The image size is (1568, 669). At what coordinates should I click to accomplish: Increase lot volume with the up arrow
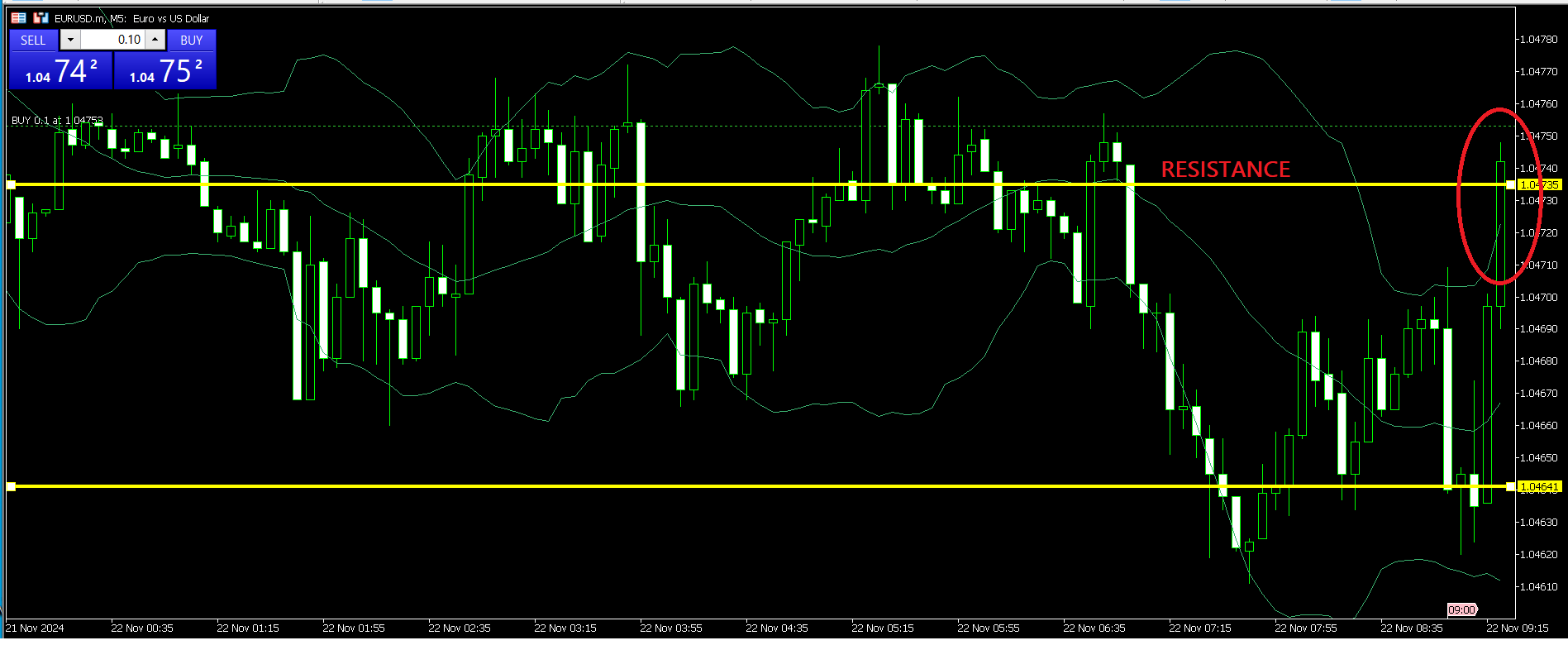click(155, 40)
